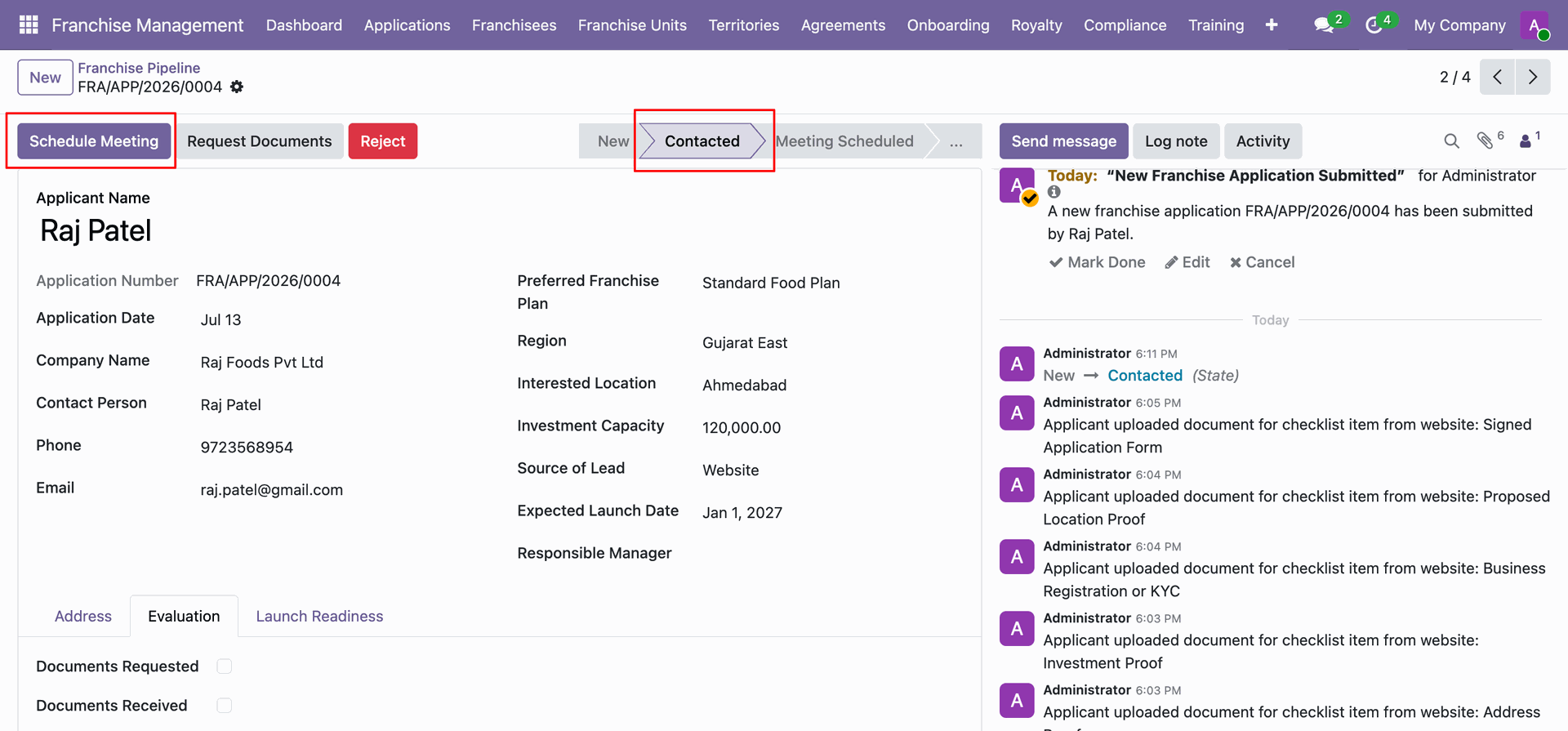Open the Region field Gujarat East

pos(745,343)
